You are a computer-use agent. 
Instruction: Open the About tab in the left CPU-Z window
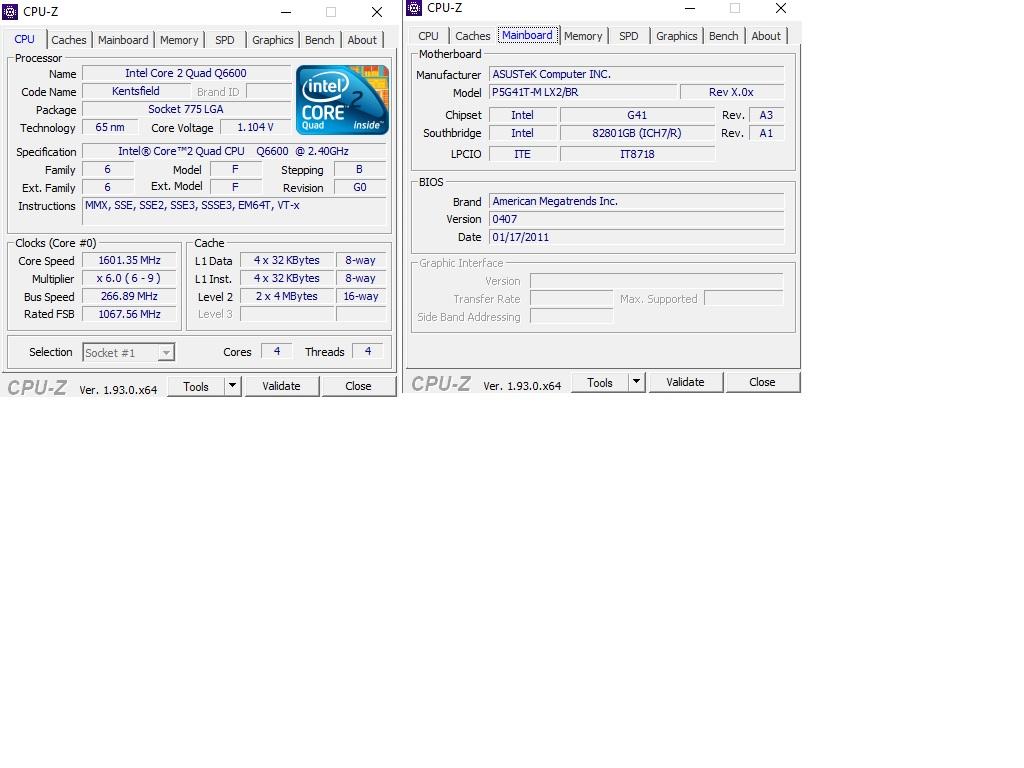362,40
